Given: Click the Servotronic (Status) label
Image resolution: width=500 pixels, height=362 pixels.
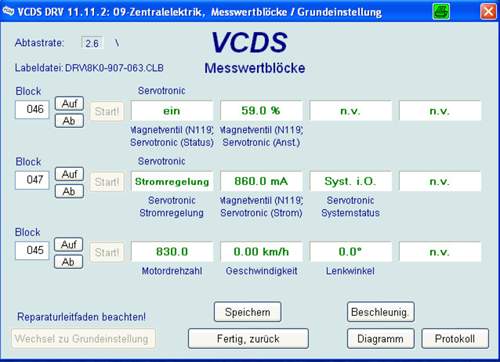Looking at the screenshot, I should point(172,142).
